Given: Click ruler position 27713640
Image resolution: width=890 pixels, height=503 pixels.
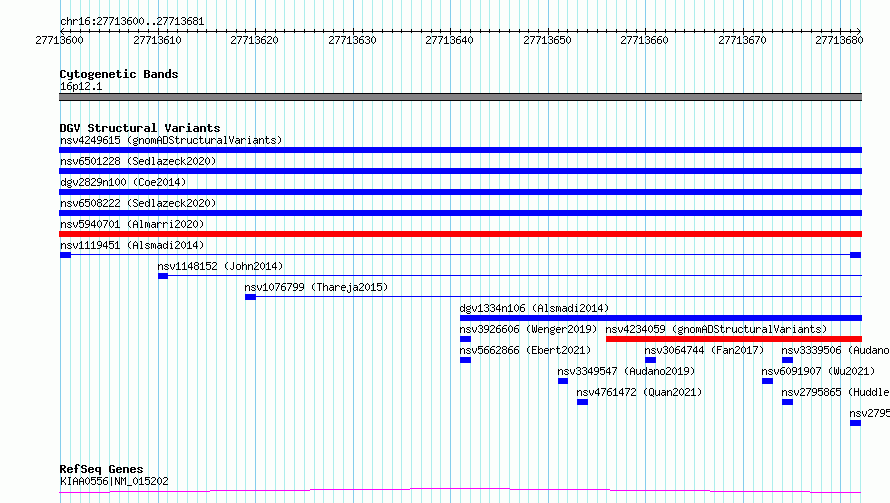Looking at the screenshot, I should coord(450,40).
